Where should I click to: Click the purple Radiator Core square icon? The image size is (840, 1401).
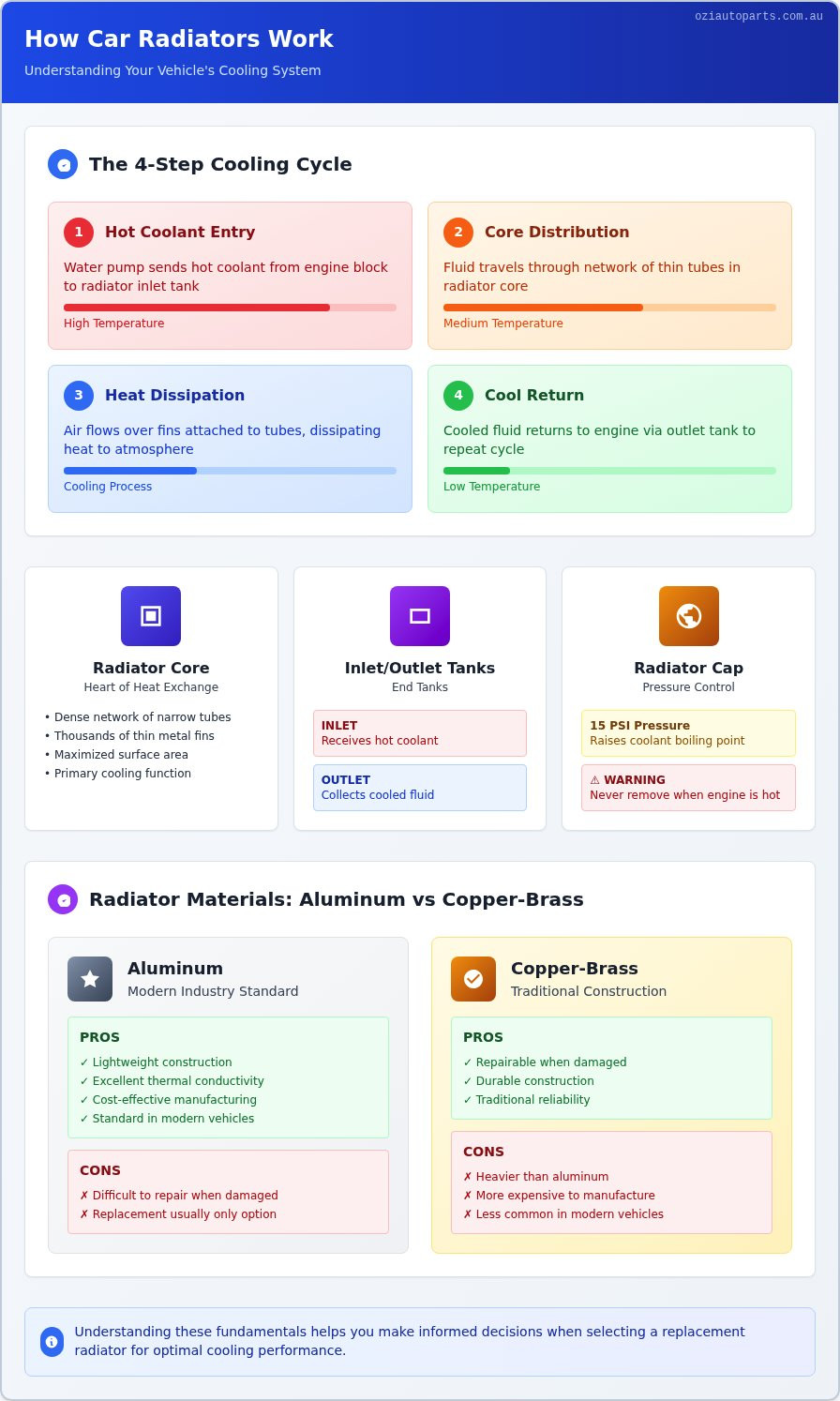[151, 616]
